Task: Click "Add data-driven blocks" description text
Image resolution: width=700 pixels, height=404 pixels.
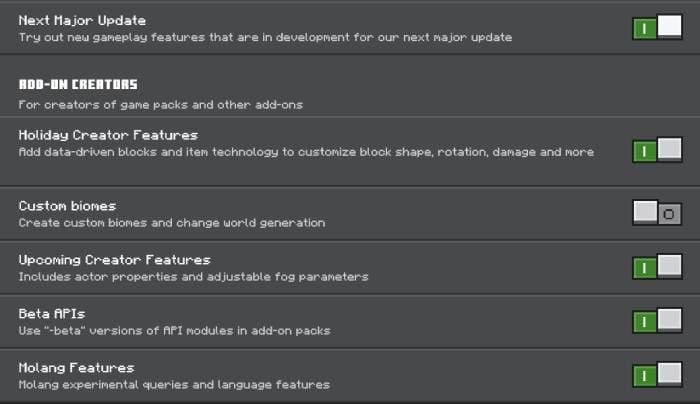Action: pyautogui.click(x=306, y=152)
